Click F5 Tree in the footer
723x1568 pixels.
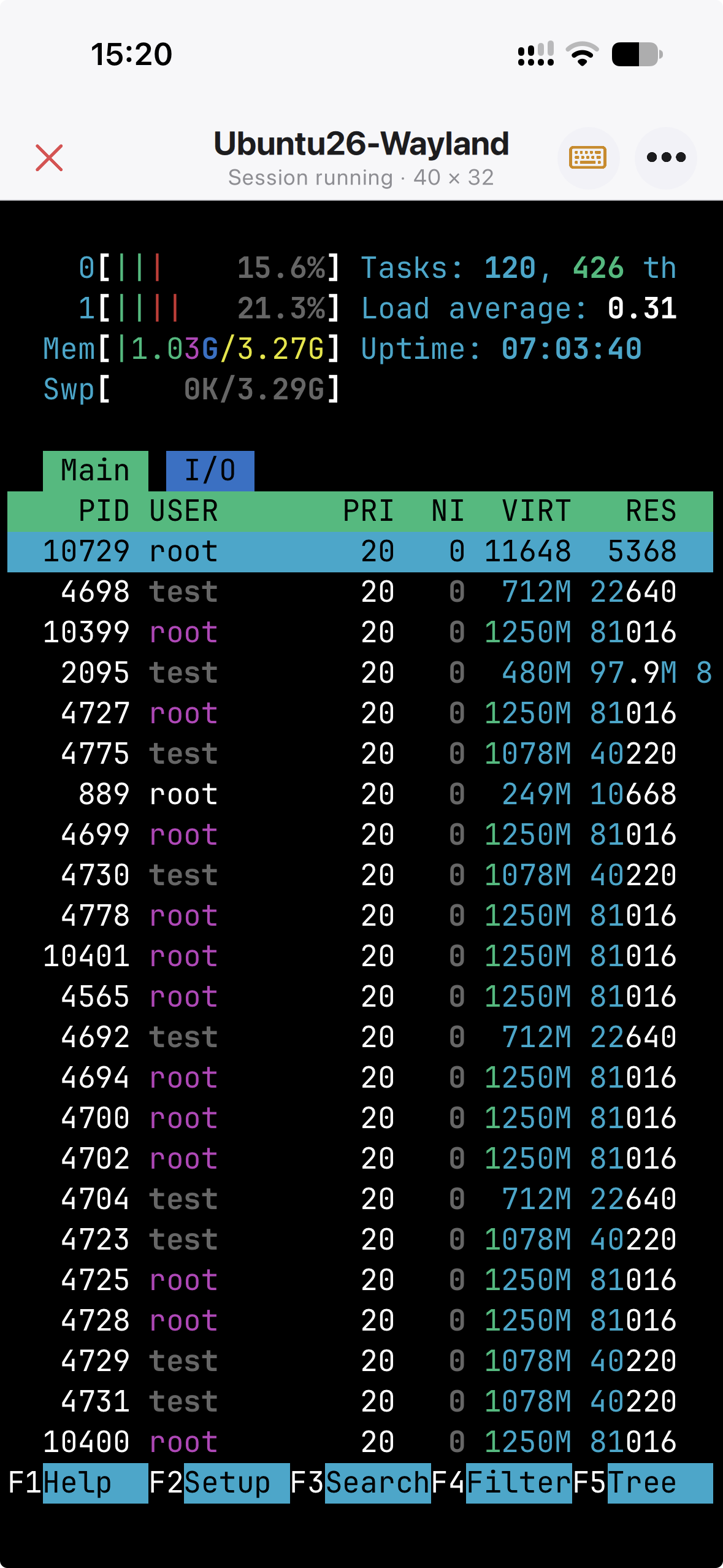coord(643,1483)
